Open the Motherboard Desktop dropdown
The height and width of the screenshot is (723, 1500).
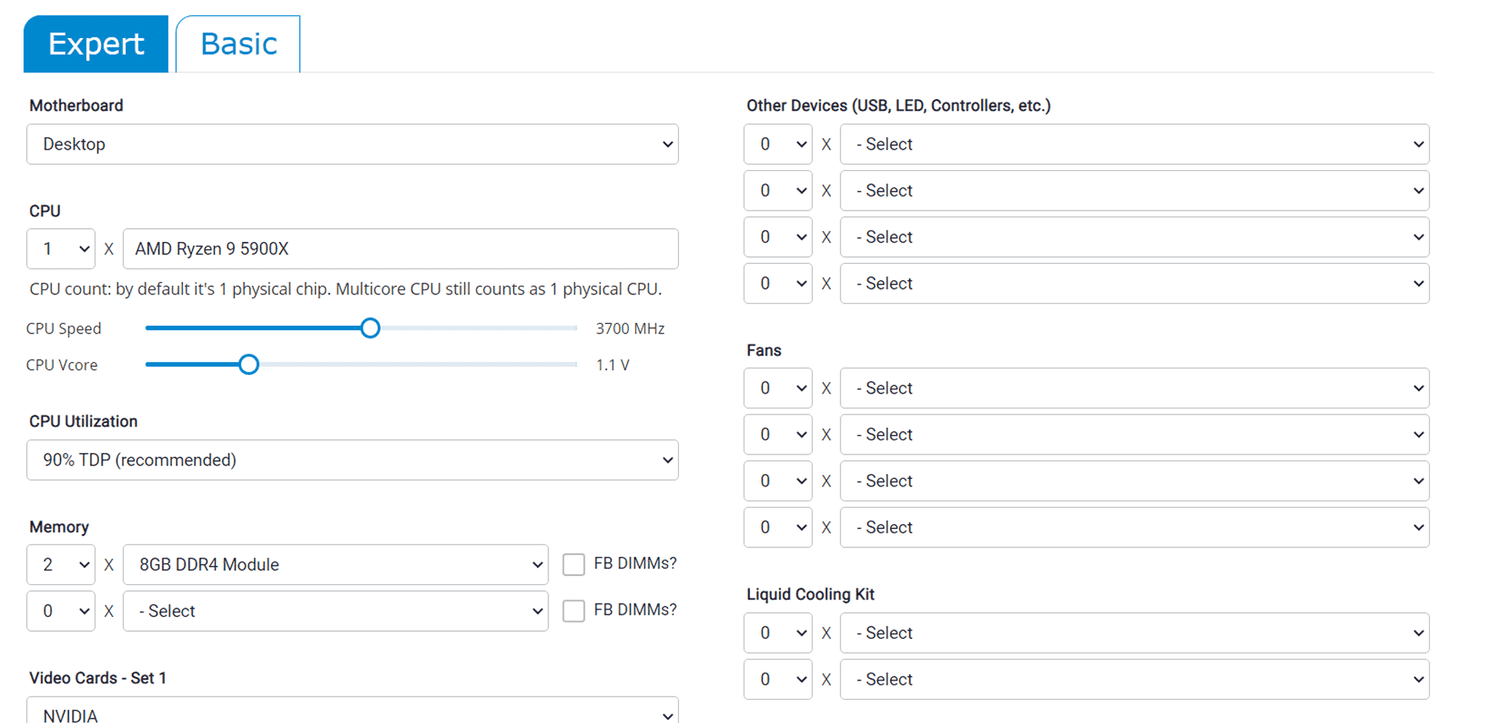352,144
